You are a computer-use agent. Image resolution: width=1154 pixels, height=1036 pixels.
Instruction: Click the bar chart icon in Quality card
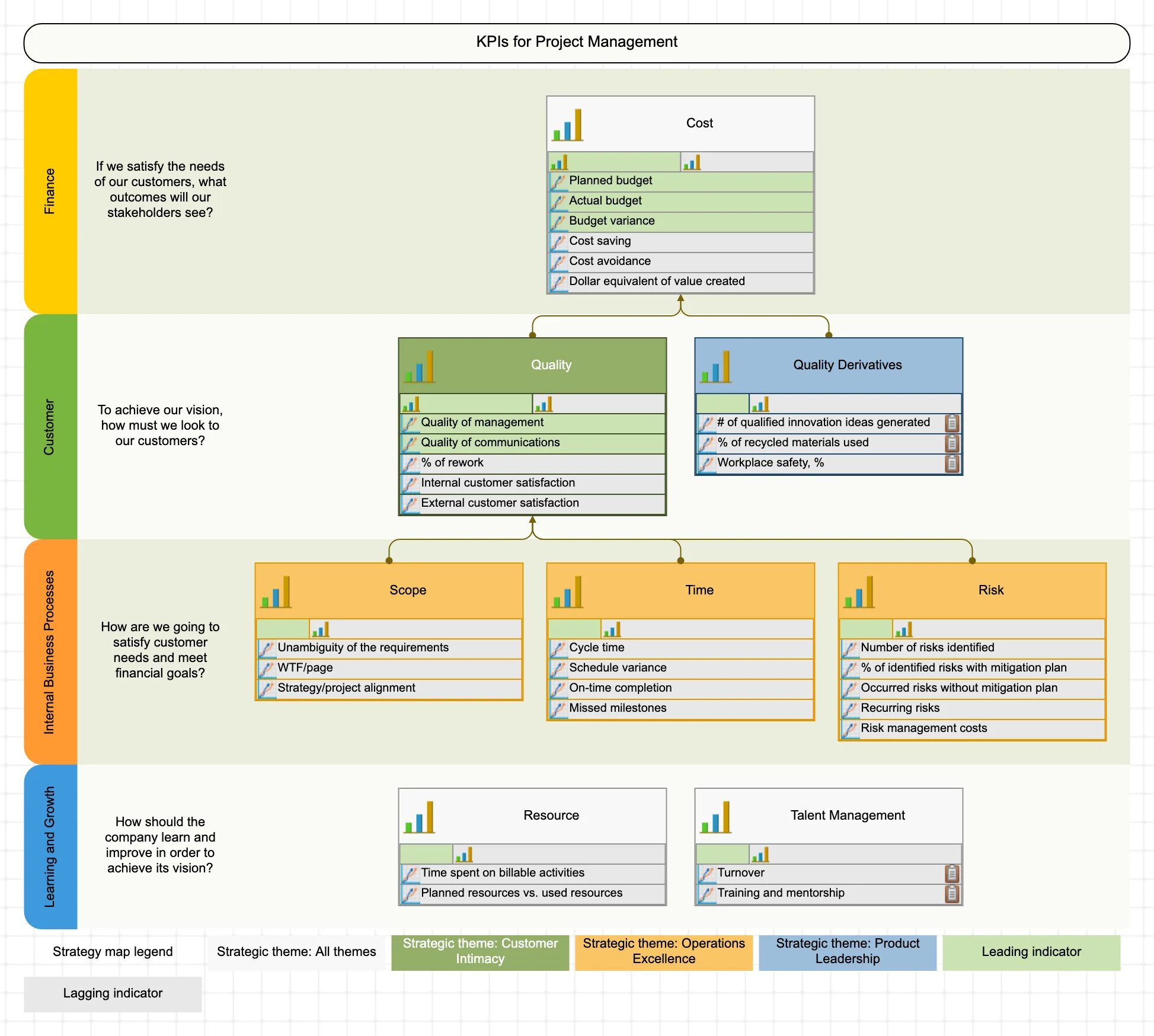tap(420, 367)
